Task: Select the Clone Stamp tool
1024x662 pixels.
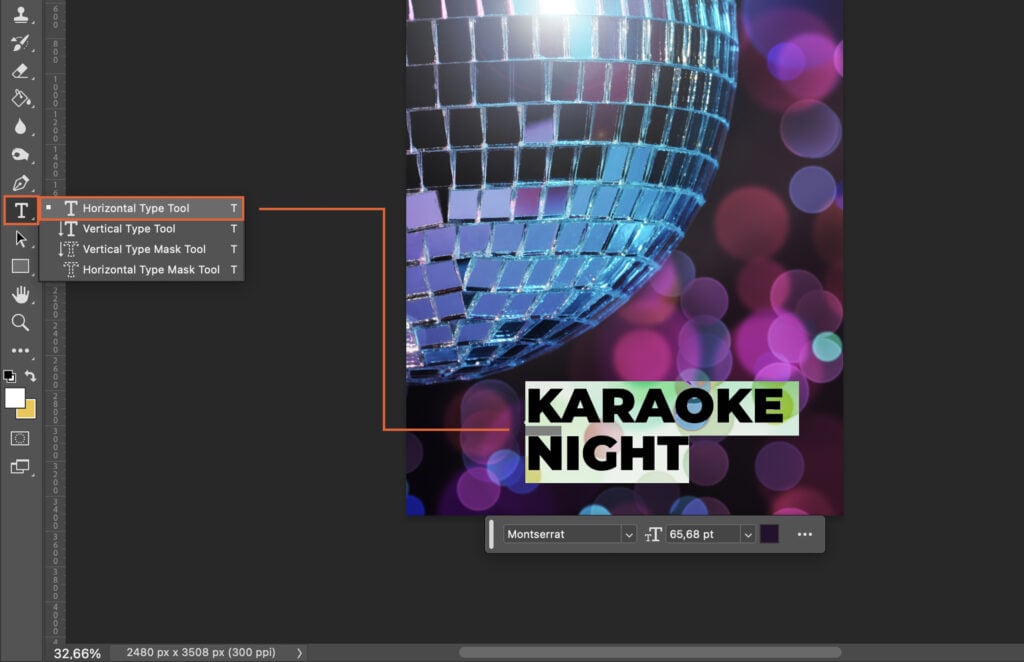Action: tap(20, 17)
